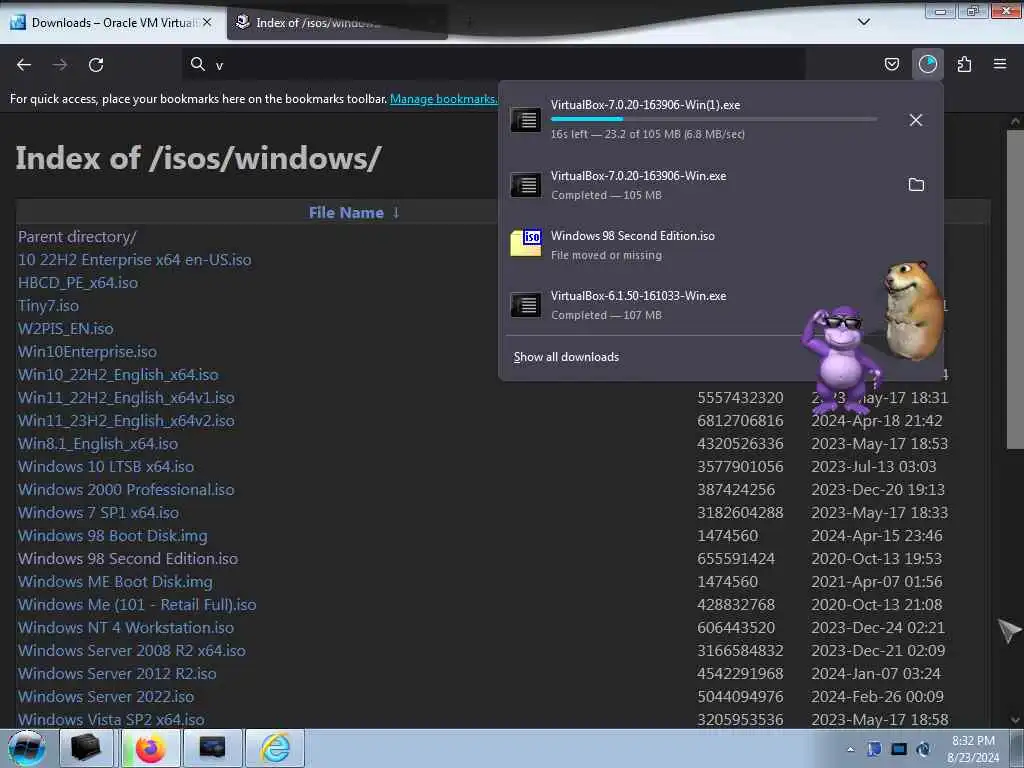Image resolution: width=1024 pixels, height=768 pixels.
Task: Click the W2PIS_EN.iso link
Action: click(x=65, y=328)
